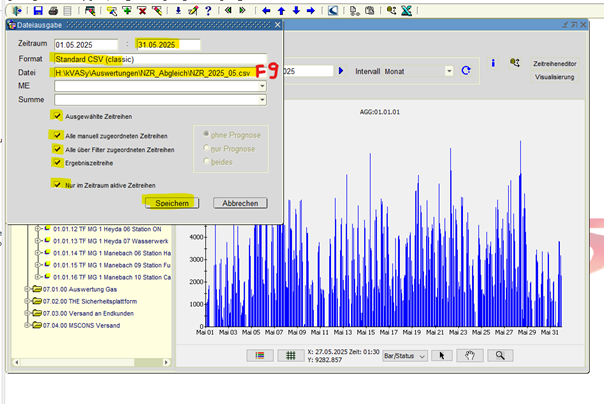The image size is (604, 404).
Task: Click the blue circular refresh icon
Action: pos(466,70)
